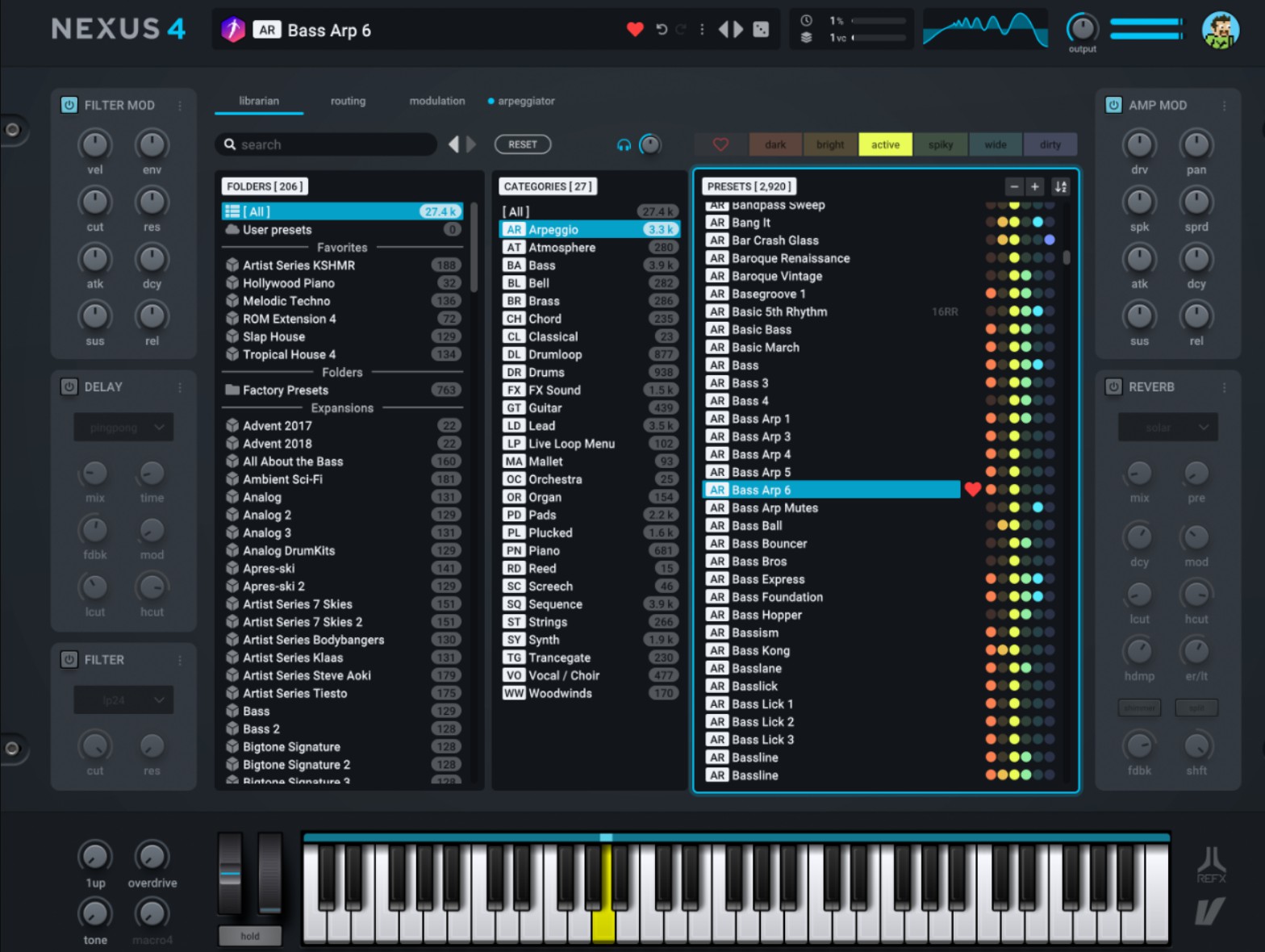Select the Tropical House 4 folder
This screenshot has width=1265, height=952.
click(x=342, y=355)
